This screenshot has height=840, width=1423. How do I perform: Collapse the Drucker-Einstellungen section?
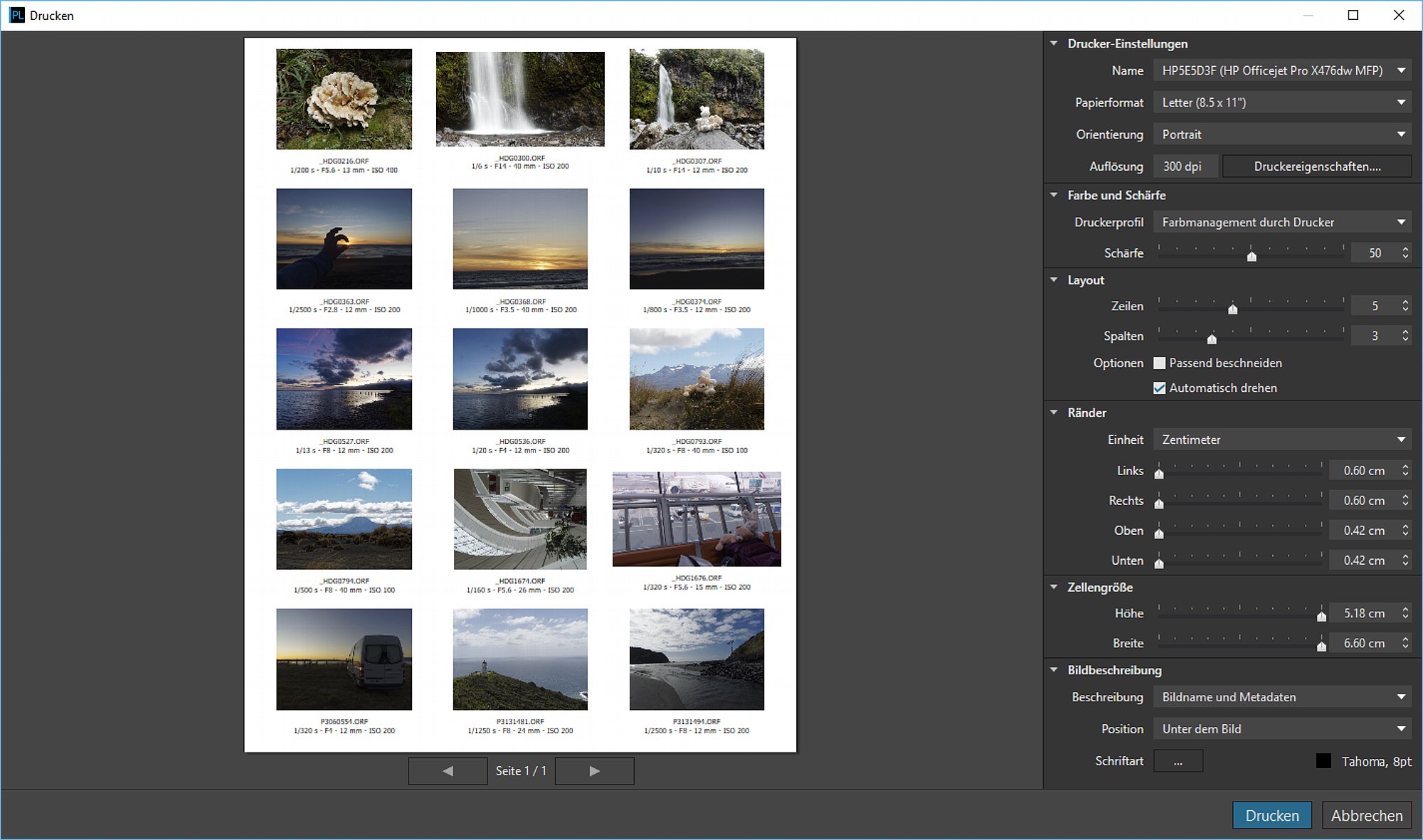(1054, 43)
